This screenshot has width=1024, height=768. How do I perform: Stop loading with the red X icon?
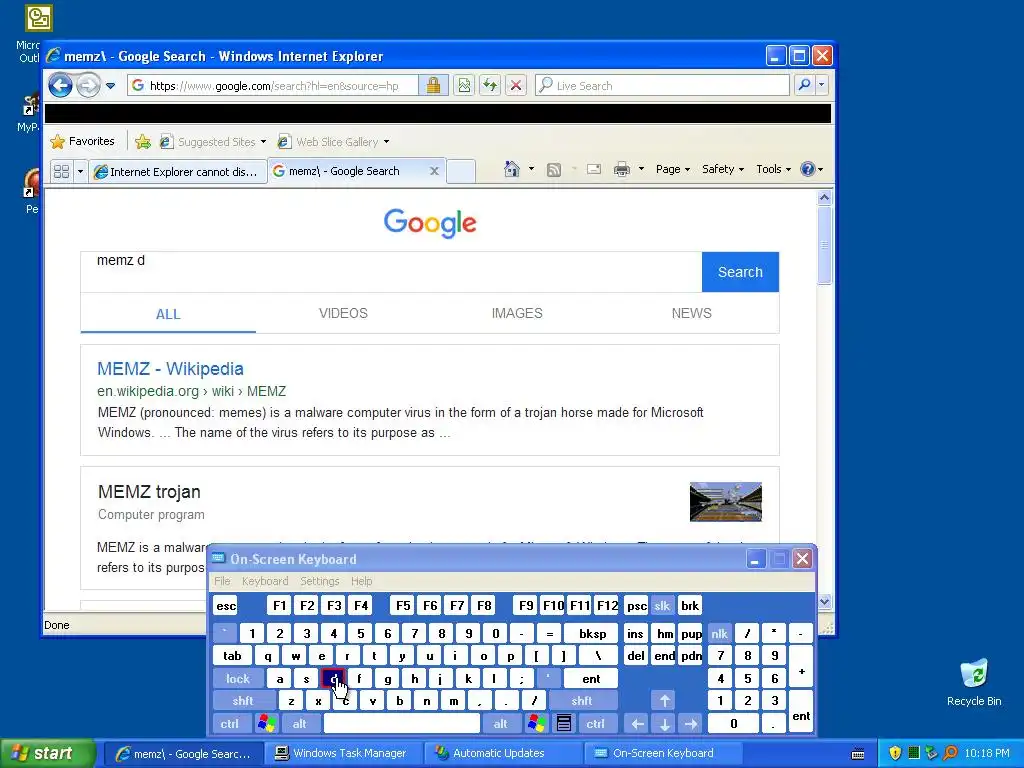[515, 85]
